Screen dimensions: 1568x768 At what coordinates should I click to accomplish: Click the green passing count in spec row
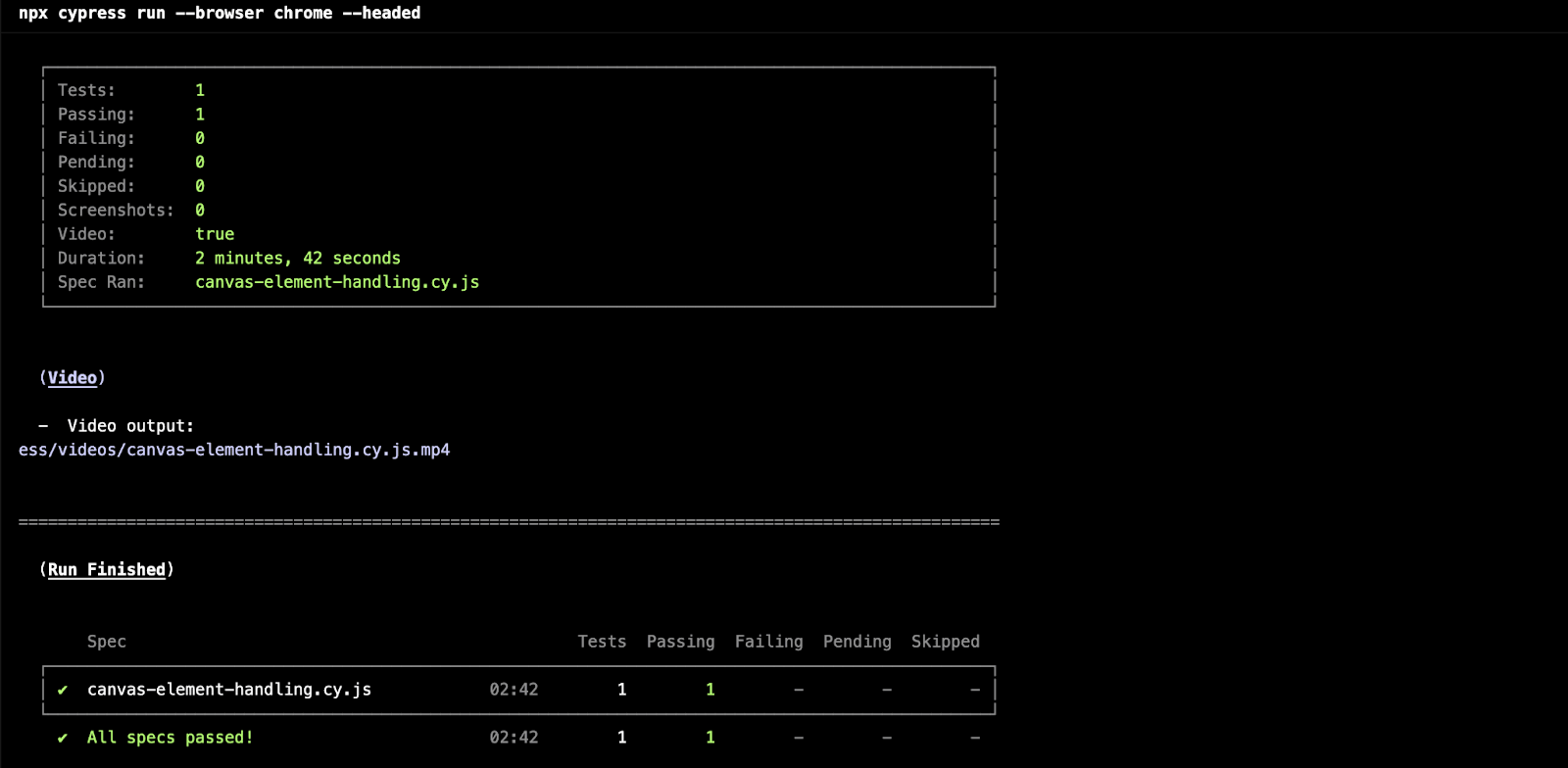coord(710,690)
